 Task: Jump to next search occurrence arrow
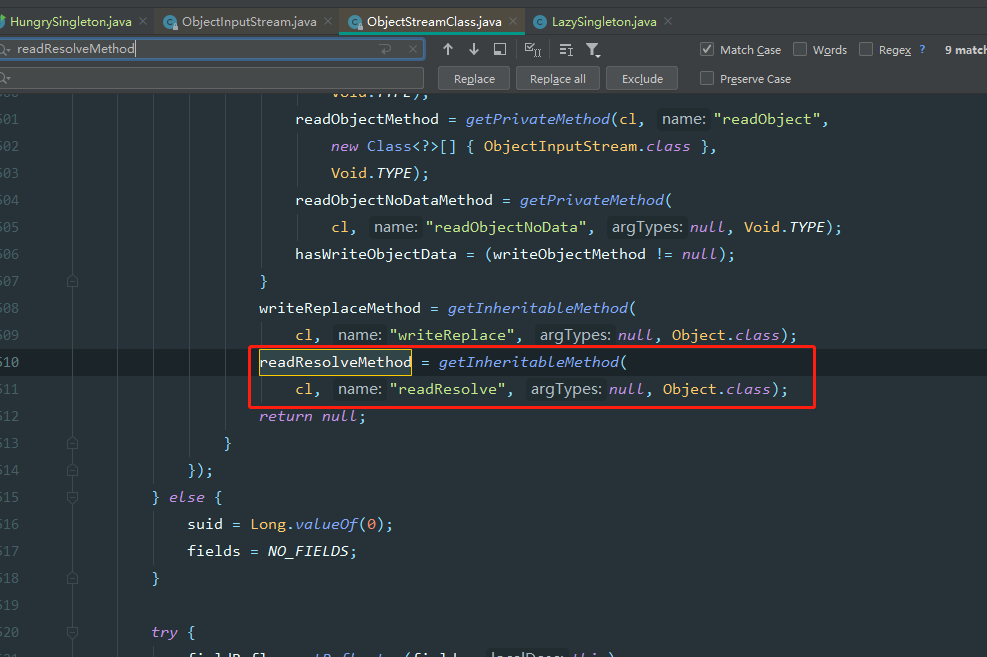click(x=474, y=49)
